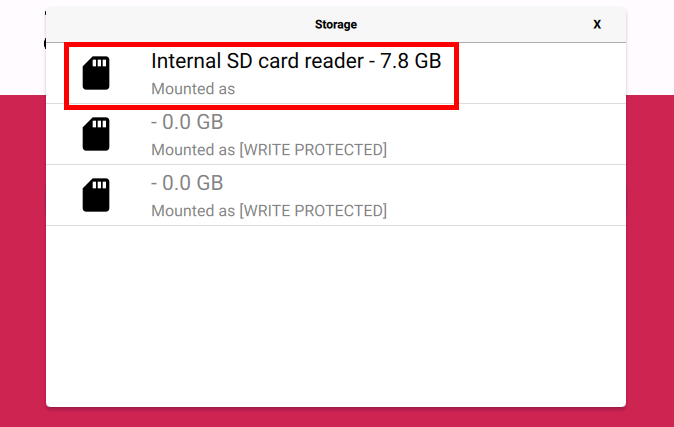Click the last drive's "- 0.0 GB" label

187,183
